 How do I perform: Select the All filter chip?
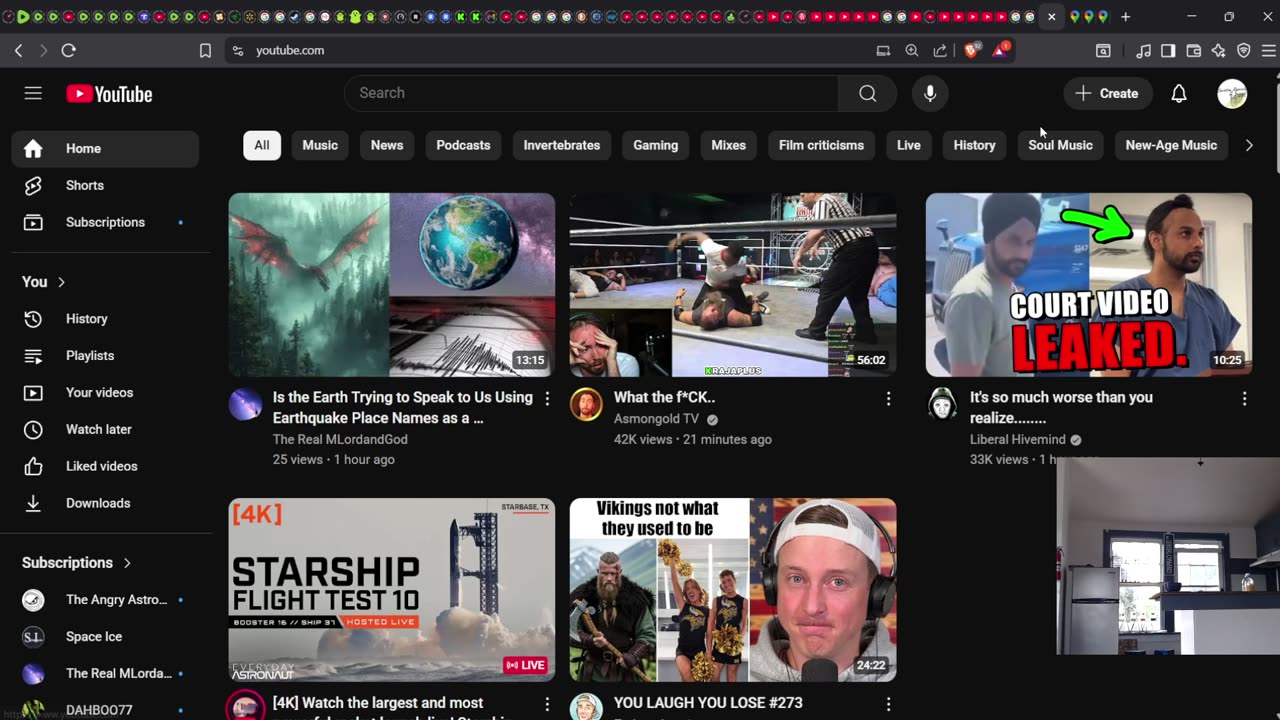pos(262,145)
